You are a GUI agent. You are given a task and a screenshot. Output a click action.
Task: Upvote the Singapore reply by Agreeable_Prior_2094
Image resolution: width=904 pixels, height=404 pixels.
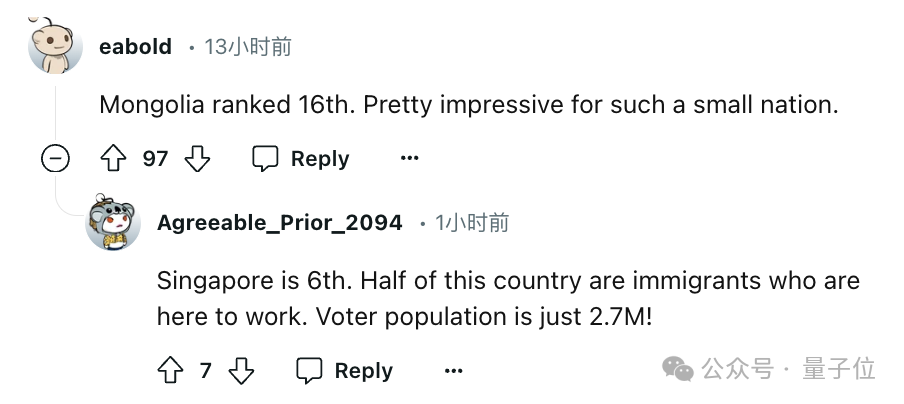coord(169,371)
